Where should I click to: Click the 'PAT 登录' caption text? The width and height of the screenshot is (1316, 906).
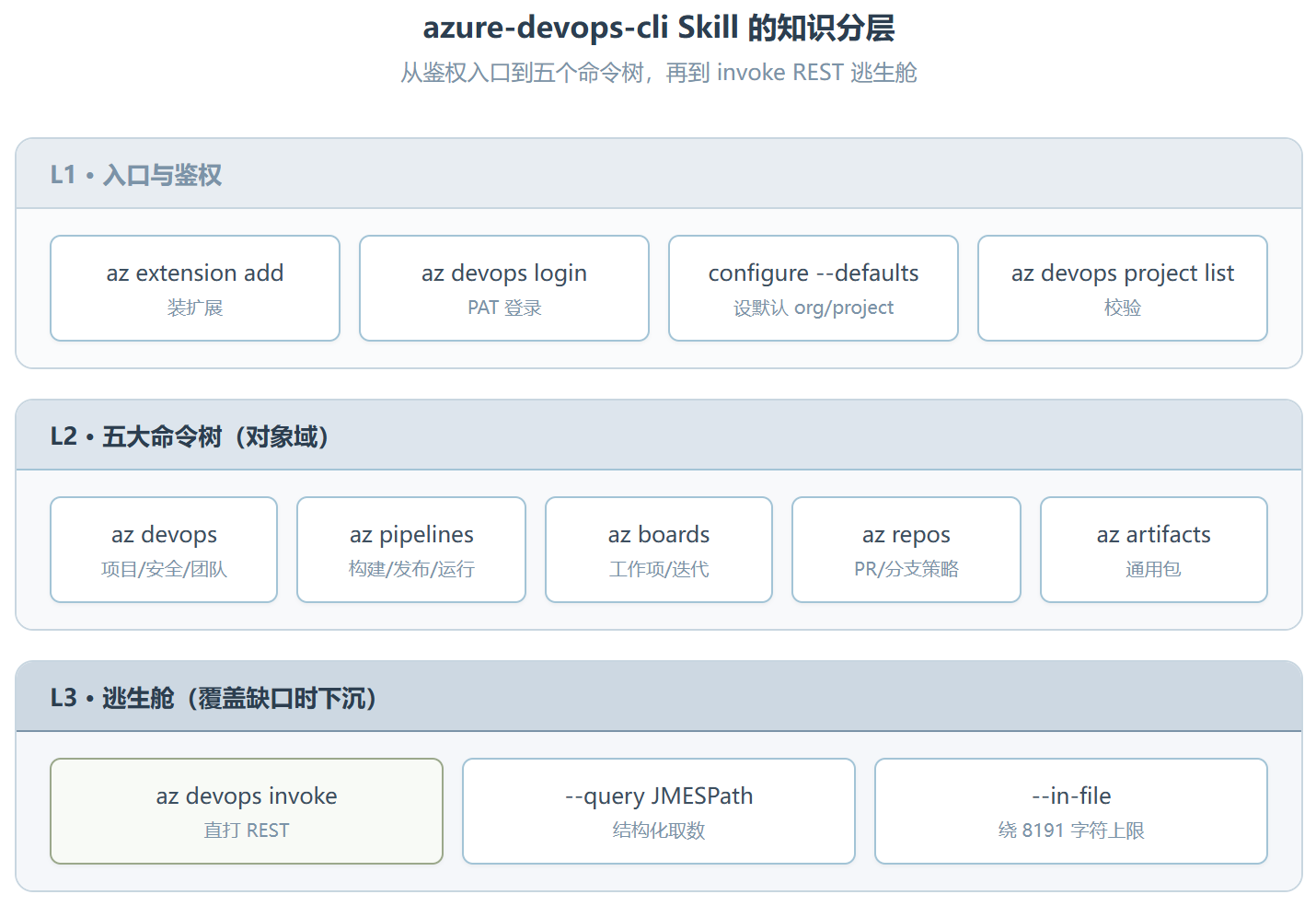pos(504,308)
